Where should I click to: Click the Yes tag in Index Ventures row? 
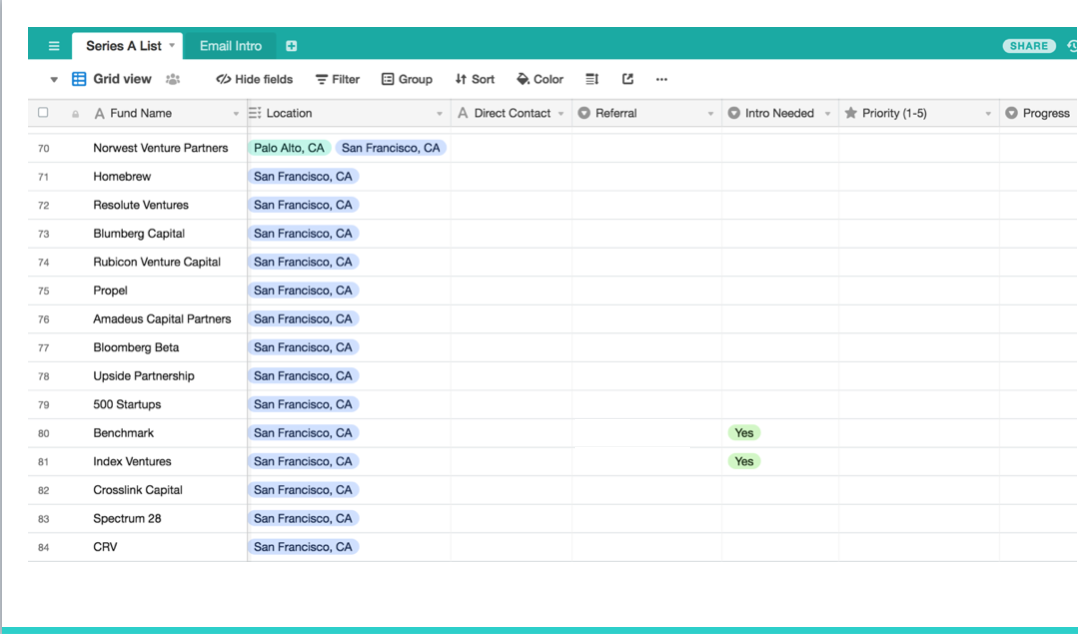click(x=744, y=461)
